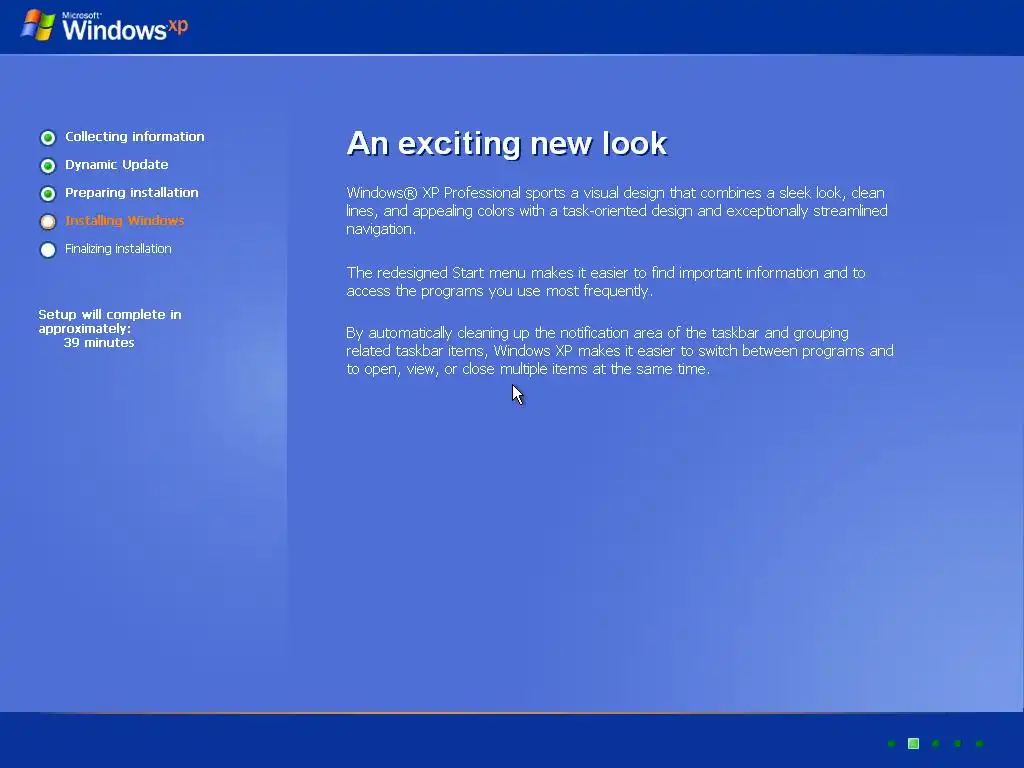Click the Setup will complete in approximately text

[110, 321]
